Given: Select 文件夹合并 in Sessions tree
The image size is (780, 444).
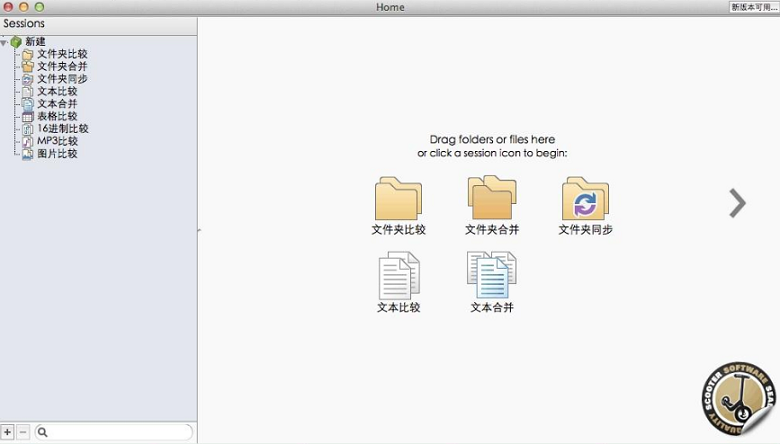Looking at the screenshot, I should point(62,66).
